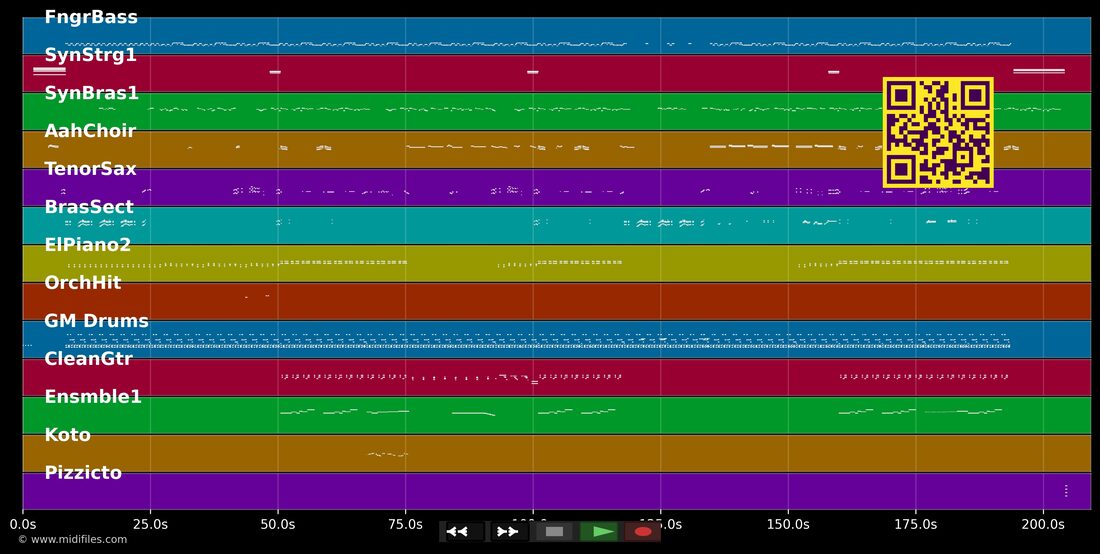Start playback with the green play button
The width and height of the screenshot is (1100, 554).
pos(598,532)
